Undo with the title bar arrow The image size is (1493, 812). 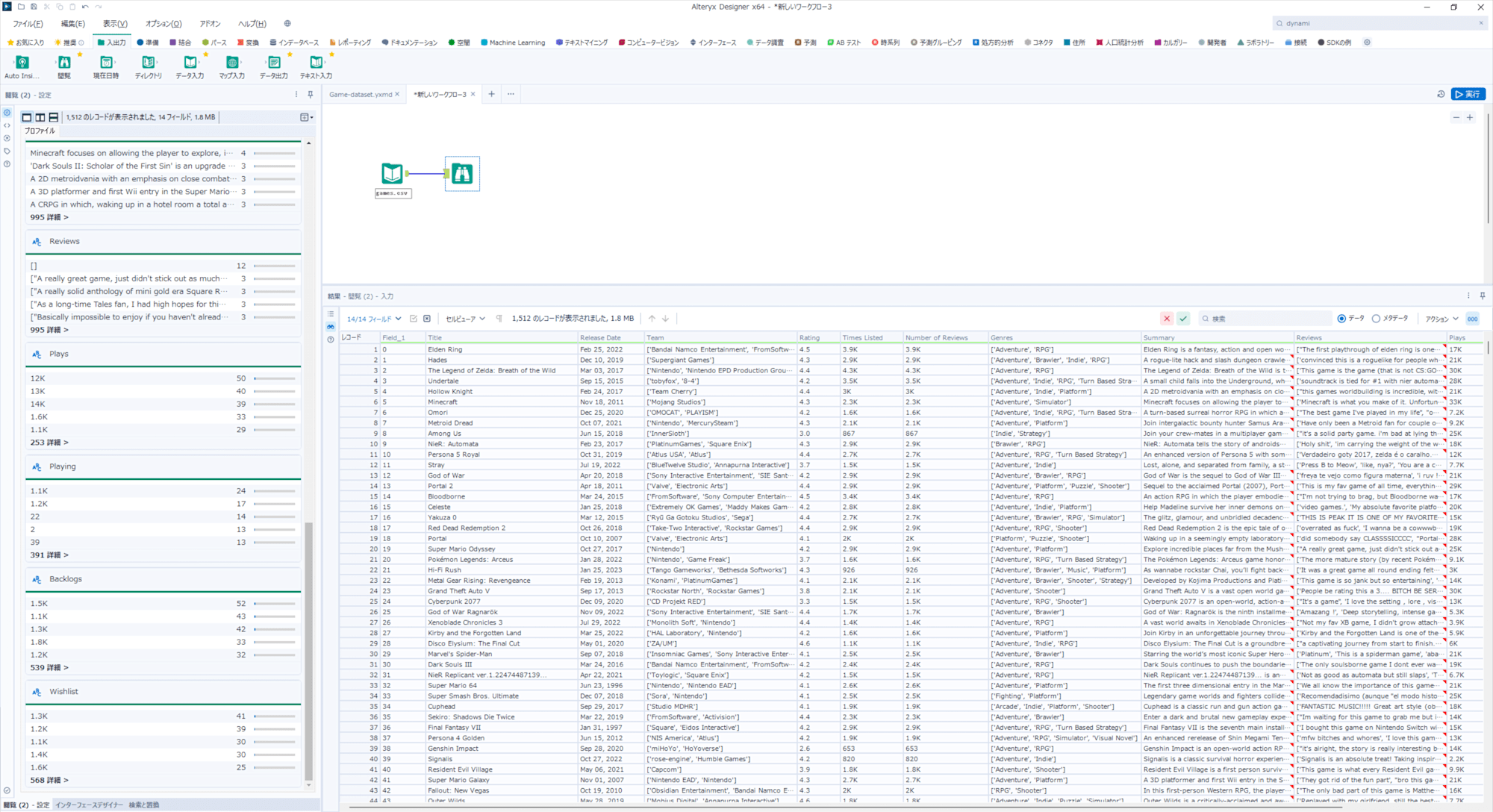pyautogui.click(x=85, y=7)
